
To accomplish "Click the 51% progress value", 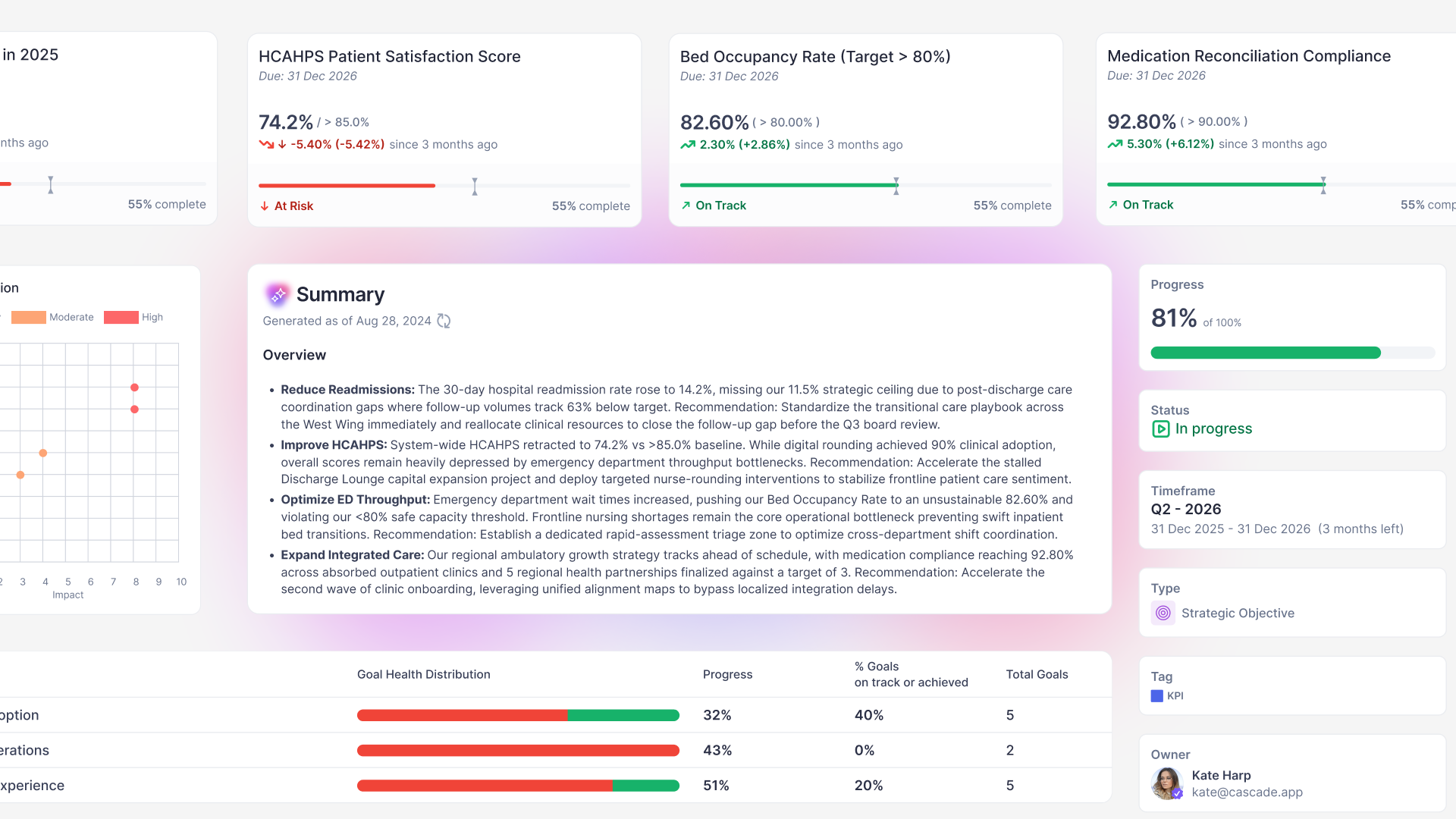I will 716,786.
